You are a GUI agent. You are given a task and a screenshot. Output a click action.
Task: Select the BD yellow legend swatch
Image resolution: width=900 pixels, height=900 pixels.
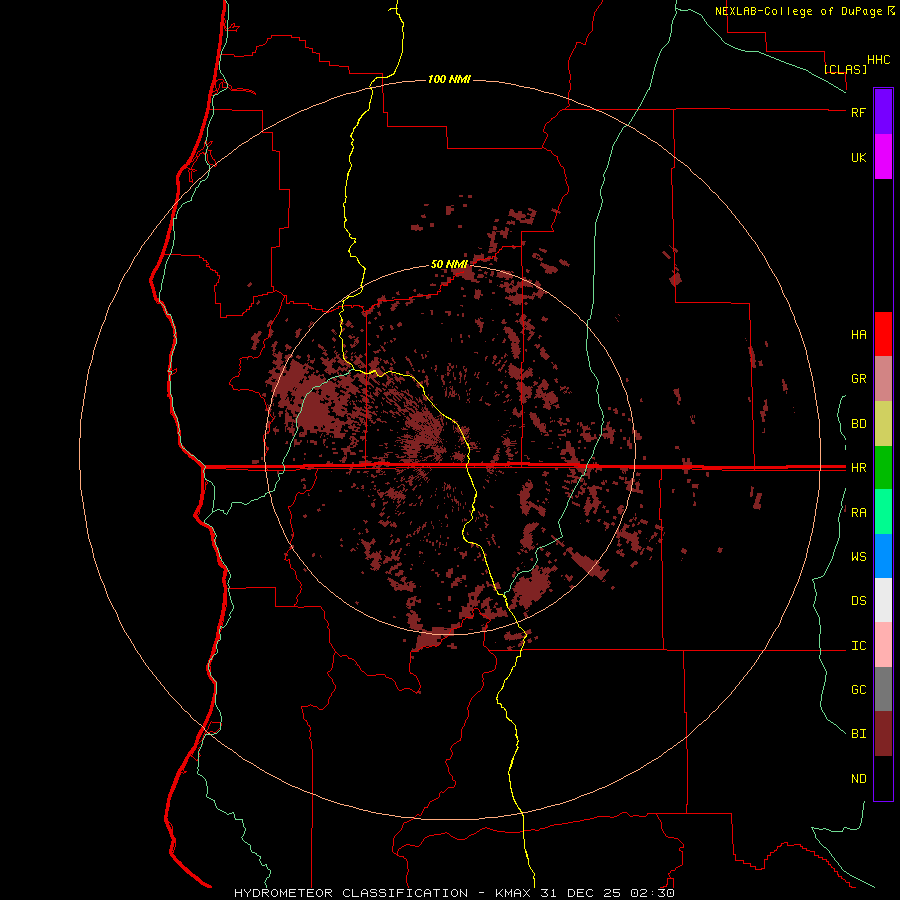[x=883, y=424]
